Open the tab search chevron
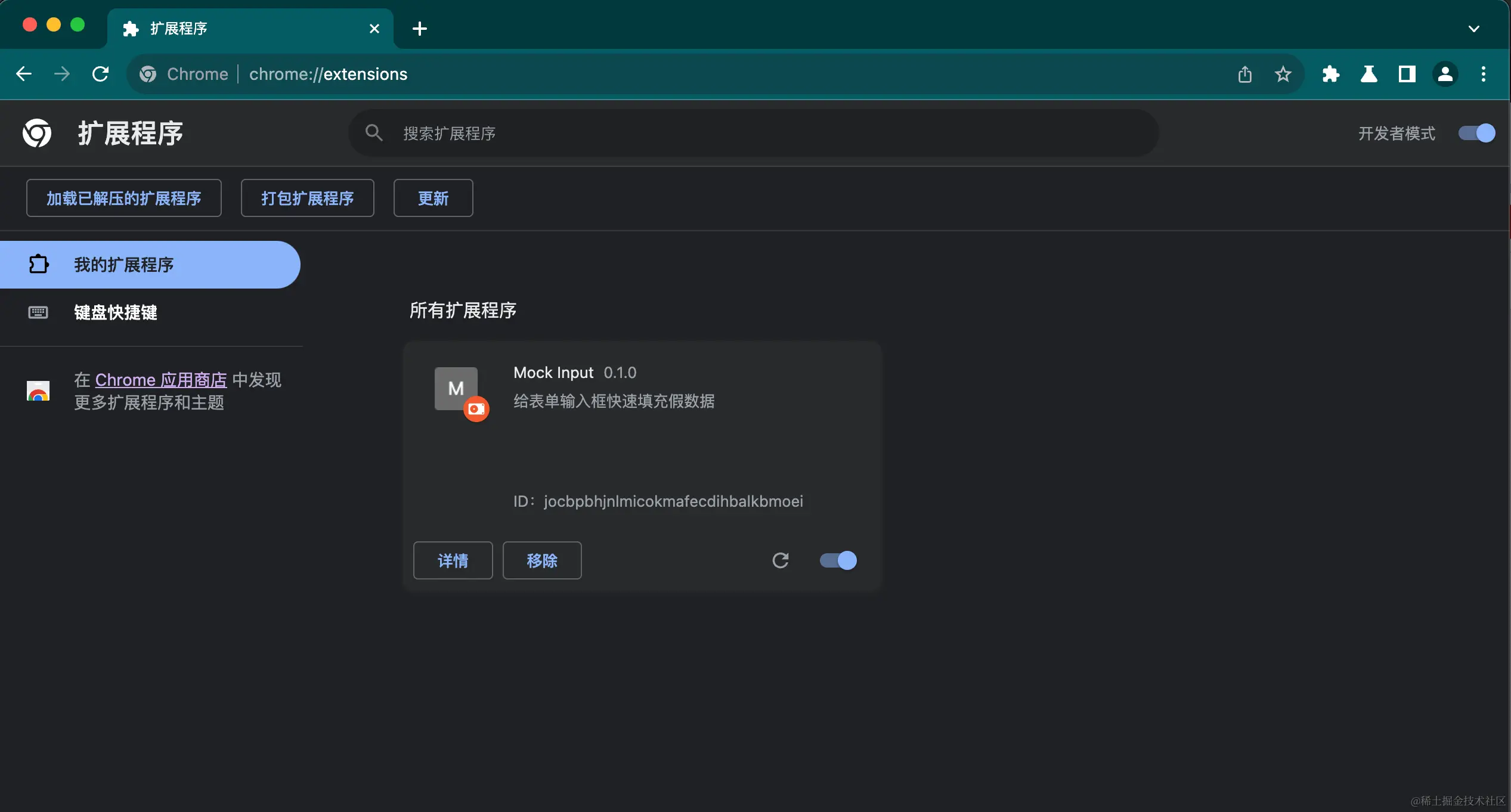The height and width of the screenshot is (812, 1511). (1473, 28)
